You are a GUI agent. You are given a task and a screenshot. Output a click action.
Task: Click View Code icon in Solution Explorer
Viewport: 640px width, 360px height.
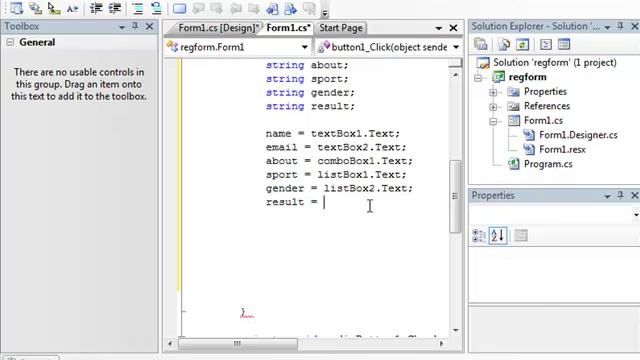pyautogui.click(x=546, y=44)
